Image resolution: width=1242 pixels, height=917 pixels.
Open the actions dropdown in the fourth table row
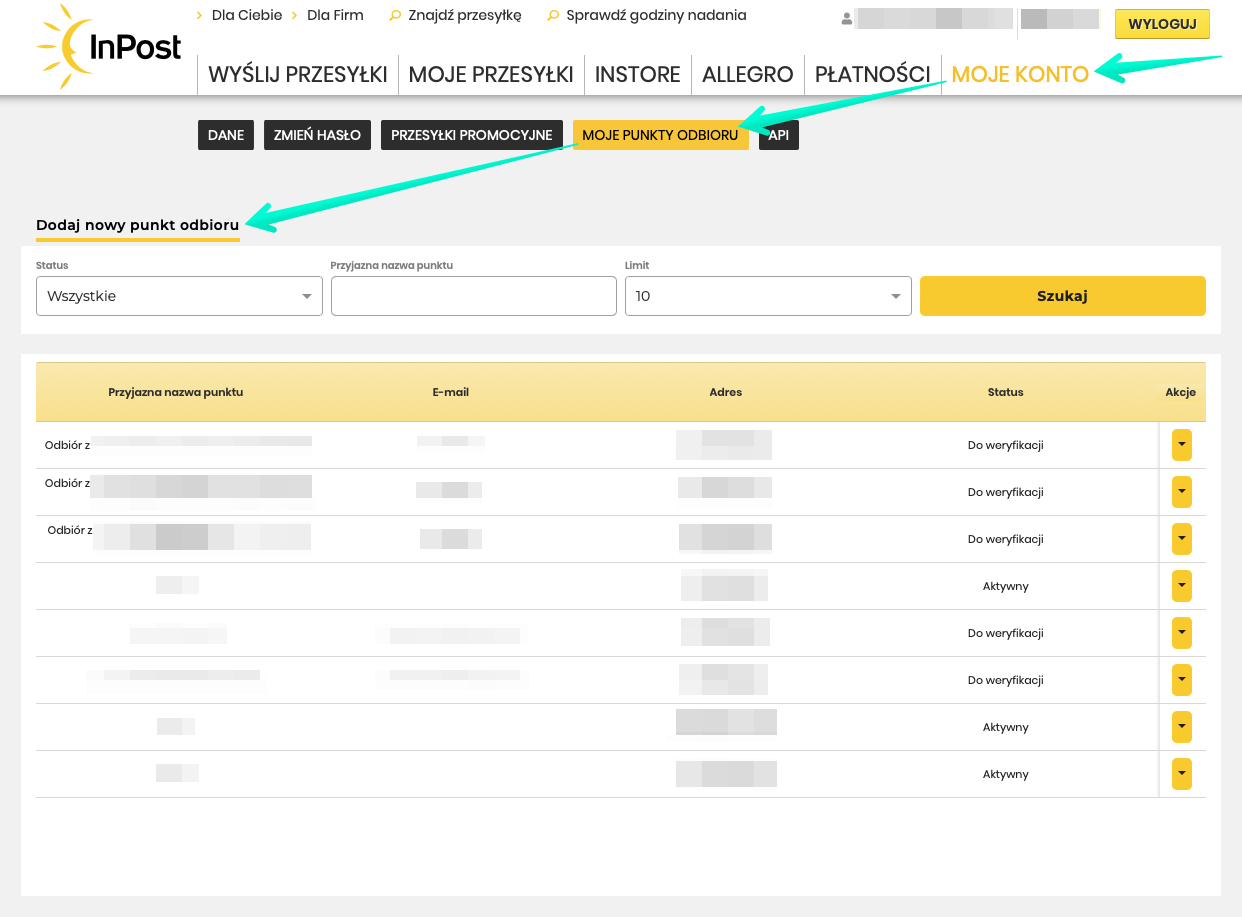coord(1182,586)
